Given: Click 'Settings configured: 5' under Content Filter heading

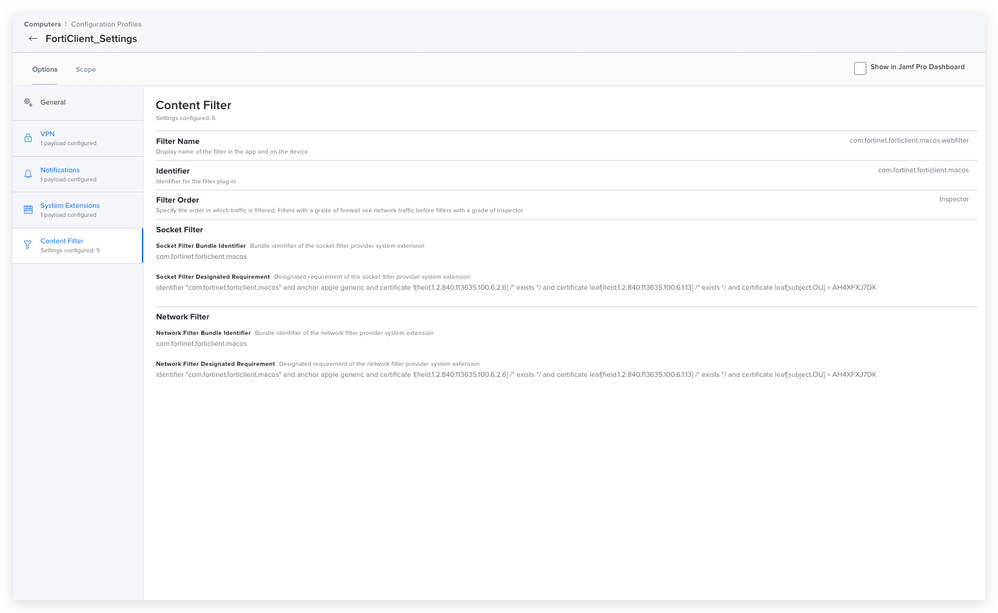Looking at the screenshot, I should point(186,118).
